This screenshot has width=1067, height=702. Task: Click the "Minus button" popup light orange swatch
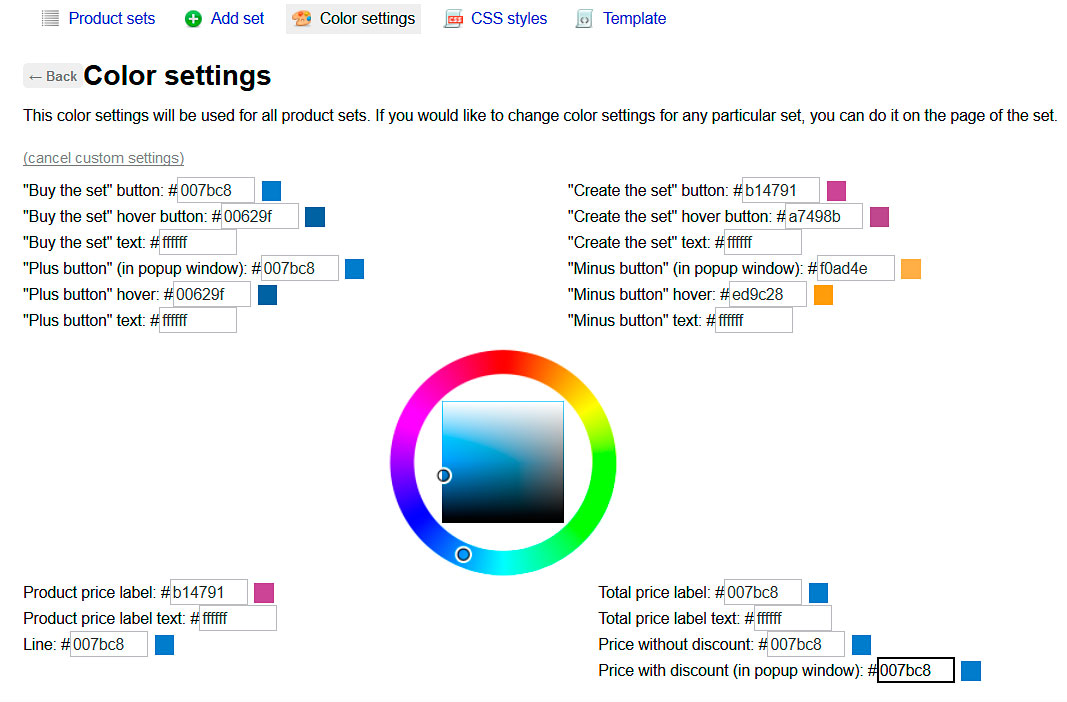click(x=911, y=269)
